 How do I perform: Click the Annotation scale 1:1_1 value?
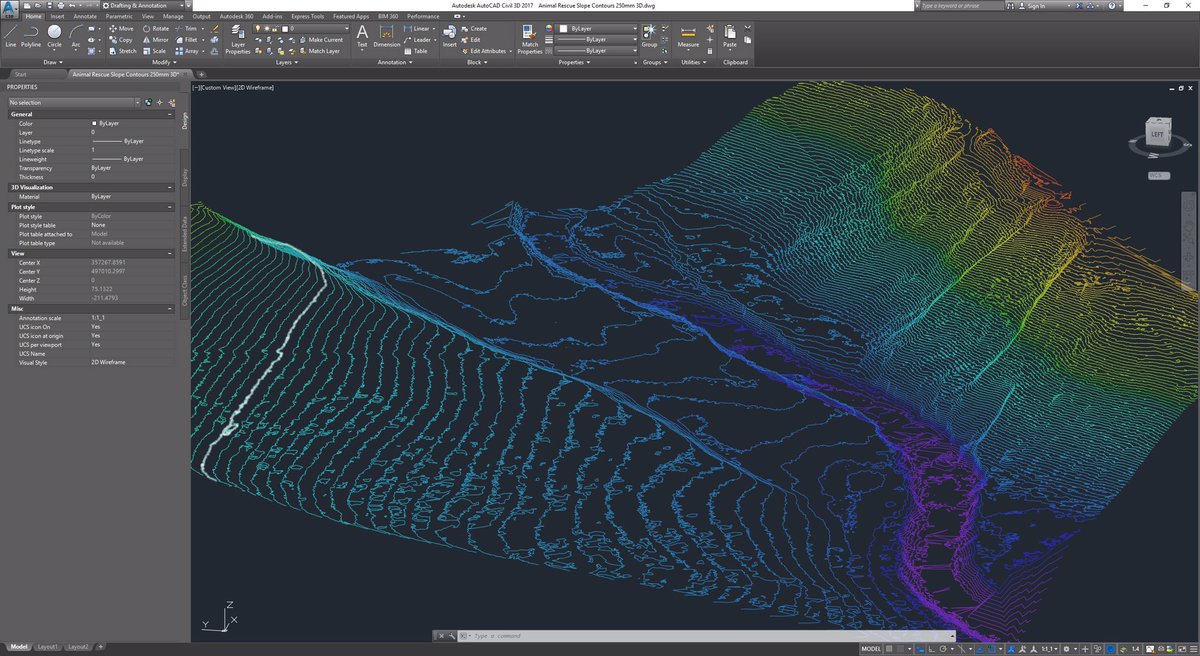132,317
